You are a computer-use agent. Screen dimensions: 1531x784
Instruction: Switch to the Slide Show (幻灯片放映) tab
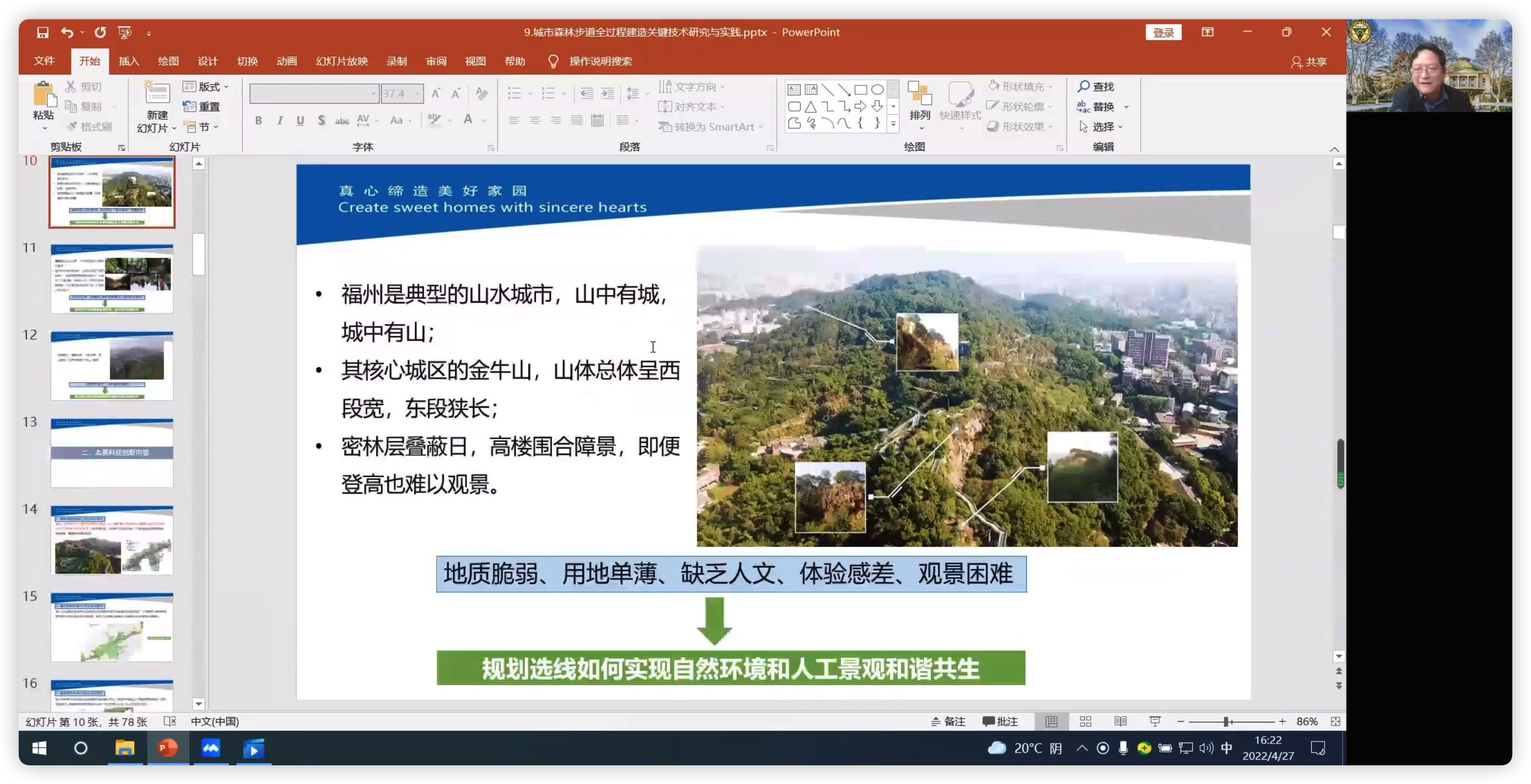click(x=342, y=61)
